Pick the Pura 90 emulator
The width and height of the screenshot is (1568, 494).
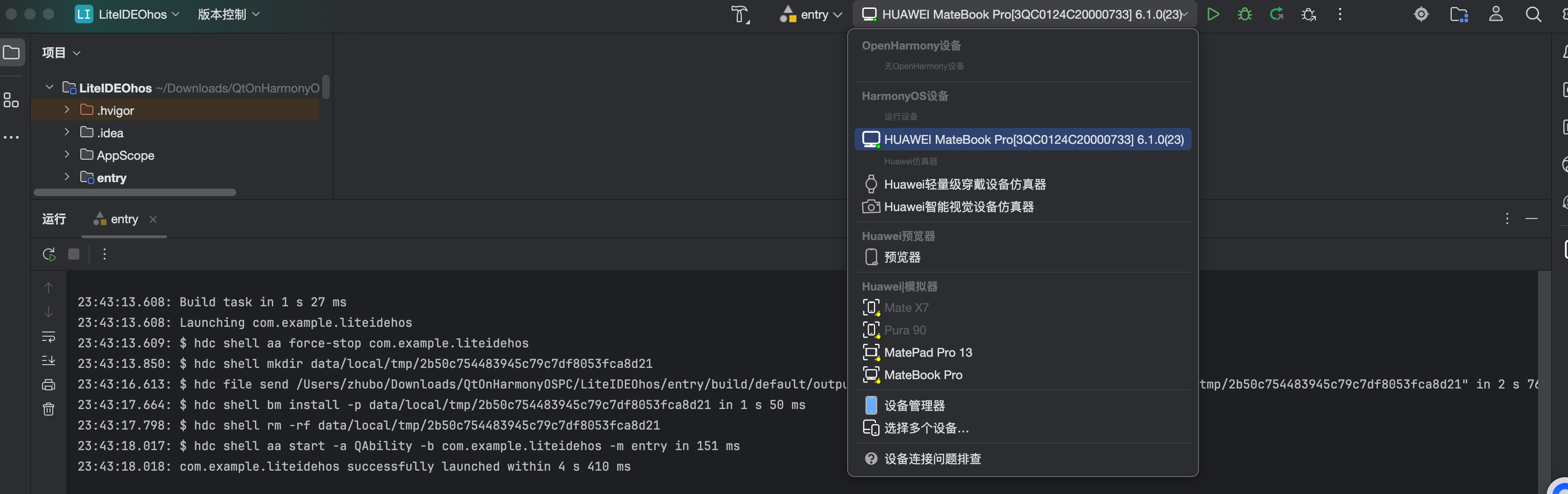click(x=1023, y=331)
